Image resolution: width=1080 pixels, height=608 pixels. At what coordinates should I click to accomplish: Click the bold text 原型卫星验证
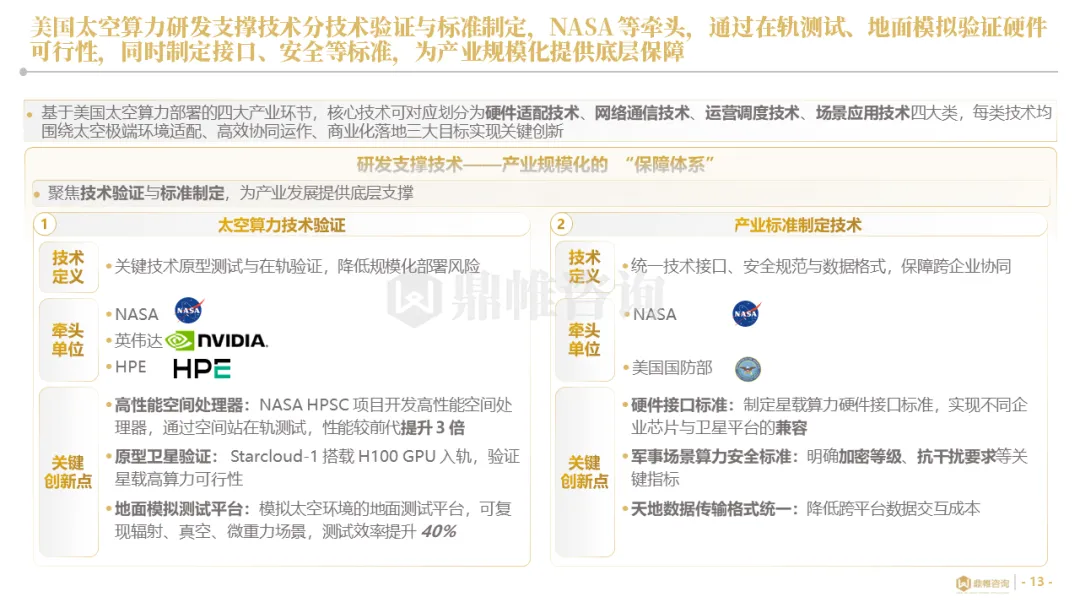coord(163,457)
